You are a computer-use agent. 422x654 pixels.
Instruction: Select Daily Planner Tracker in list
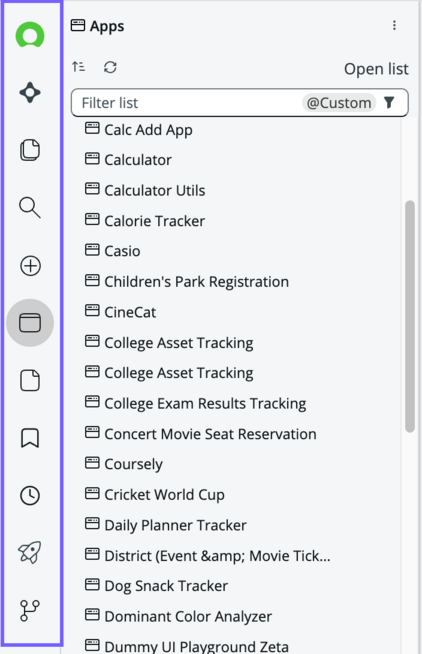coord(176,526)
